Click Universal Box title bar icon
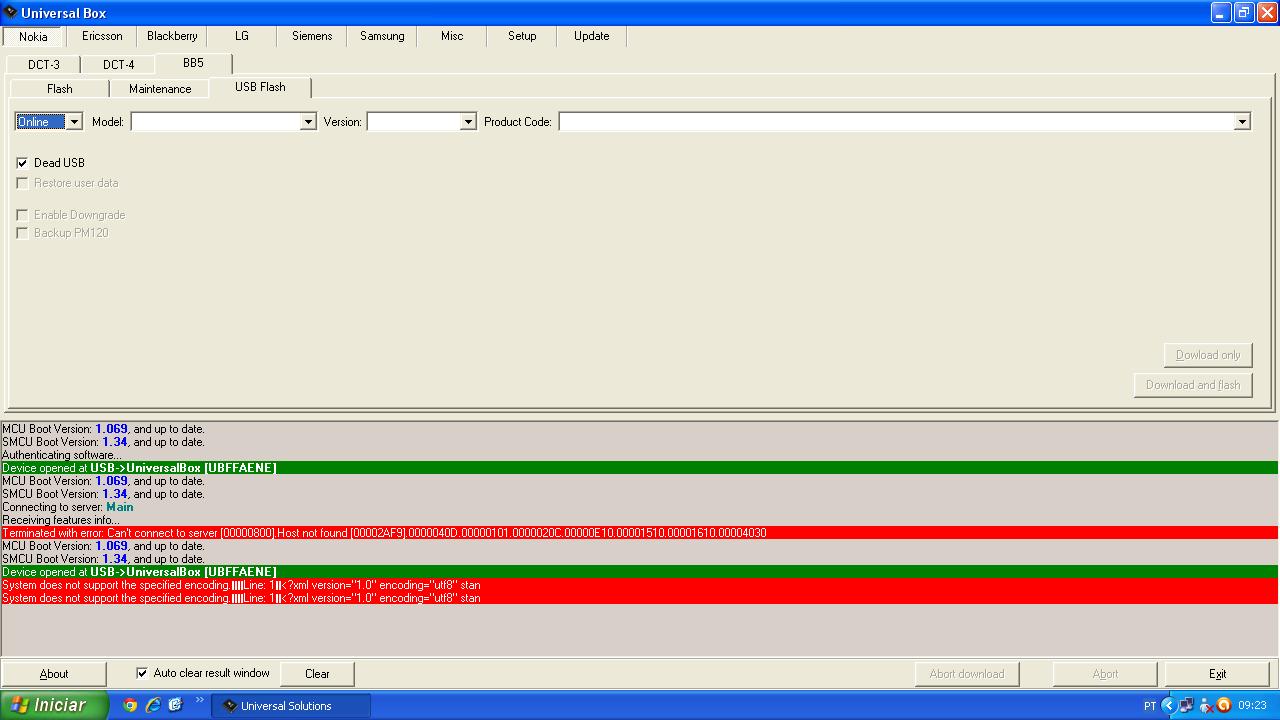This screenshot has width=1280, height=720. (10, 13)
